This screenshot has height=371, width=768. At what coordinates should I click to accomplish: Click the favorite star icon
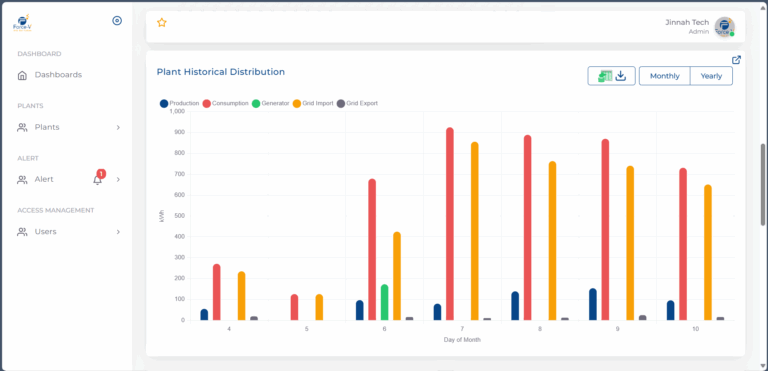[x=162, y=23]
